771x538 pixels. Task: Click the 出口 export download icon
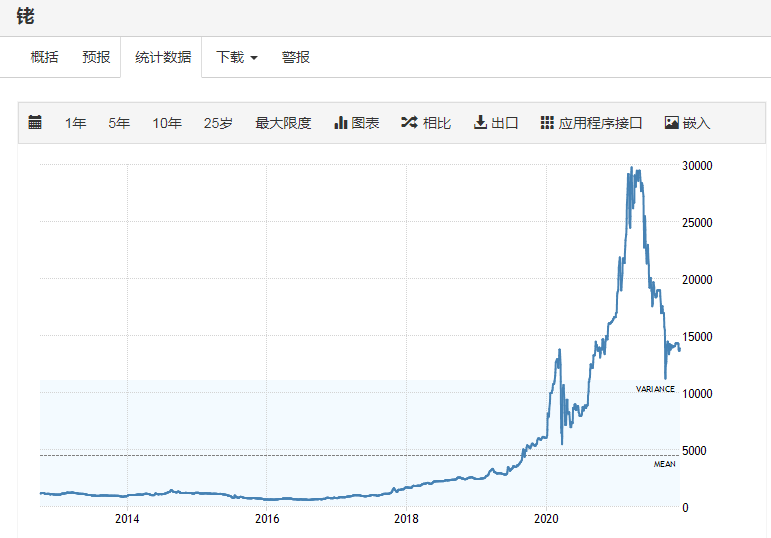click(480, 123)
